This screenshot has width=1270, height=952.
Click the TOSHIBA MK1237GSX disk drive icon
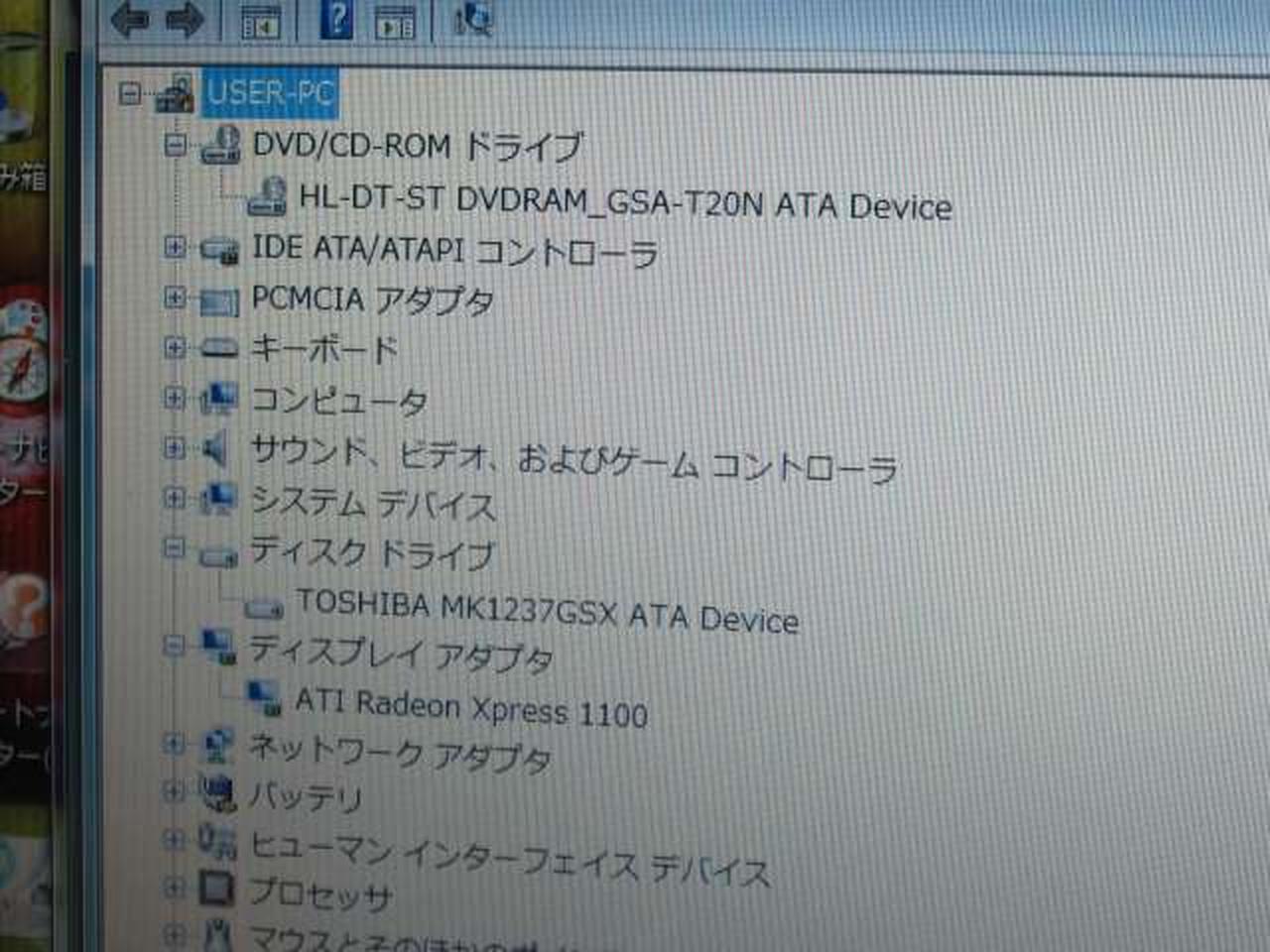[x=263, y=607]
